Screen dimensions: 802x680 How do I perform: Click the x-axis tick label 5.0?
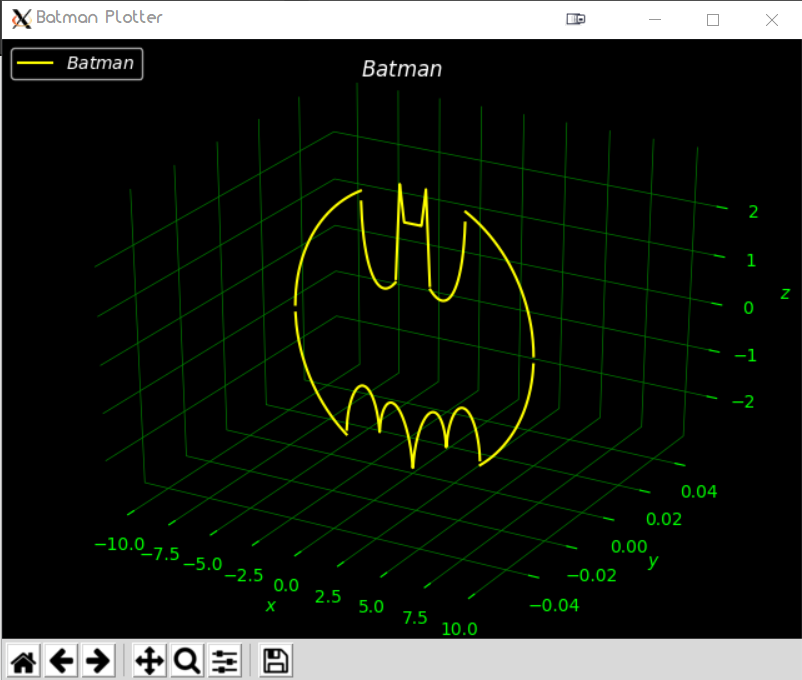[x=371, y=607]
